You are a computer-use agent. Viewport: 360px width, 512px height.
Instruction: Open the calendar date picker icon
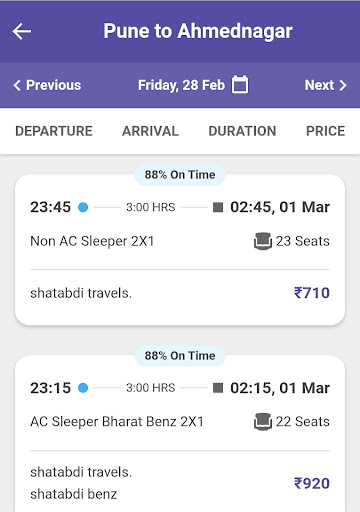(240, 84)
